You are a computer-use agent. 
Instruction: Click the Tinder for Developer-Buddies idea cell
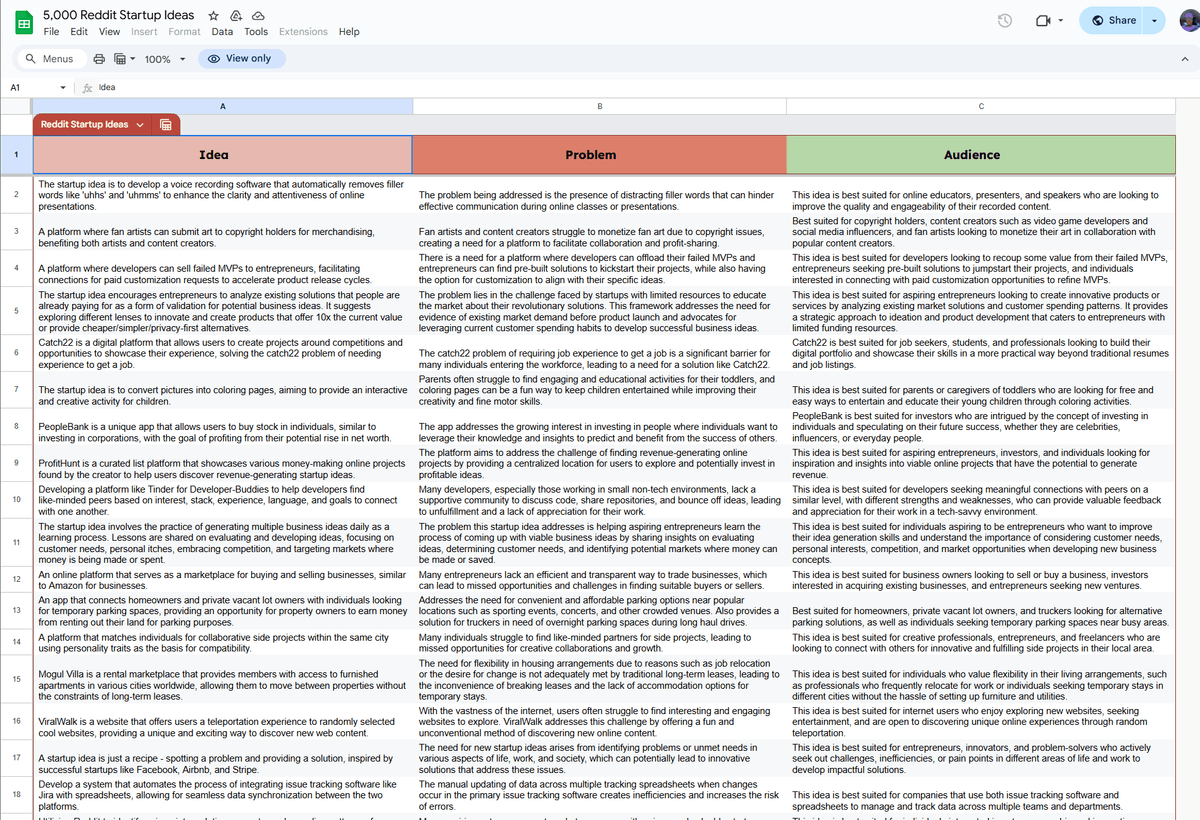222,500
